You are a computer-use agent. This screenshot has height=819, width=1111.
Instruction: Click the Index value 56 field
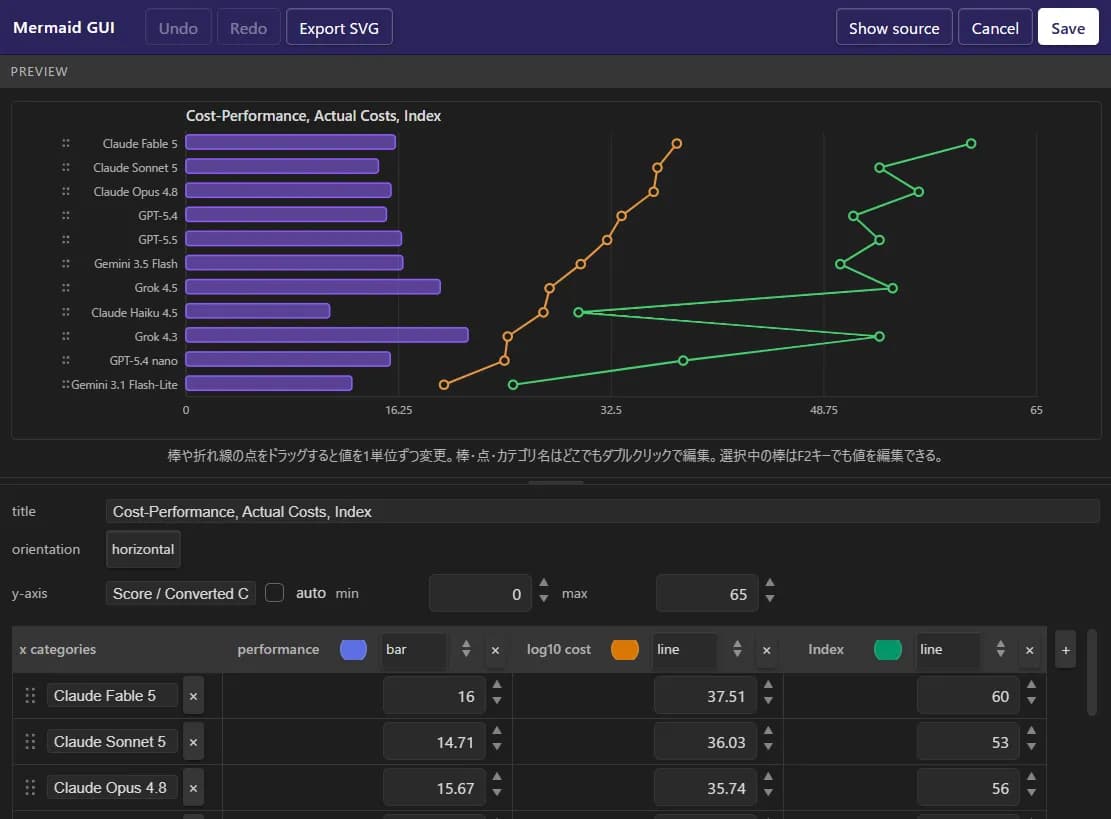[x=968, y=788]
